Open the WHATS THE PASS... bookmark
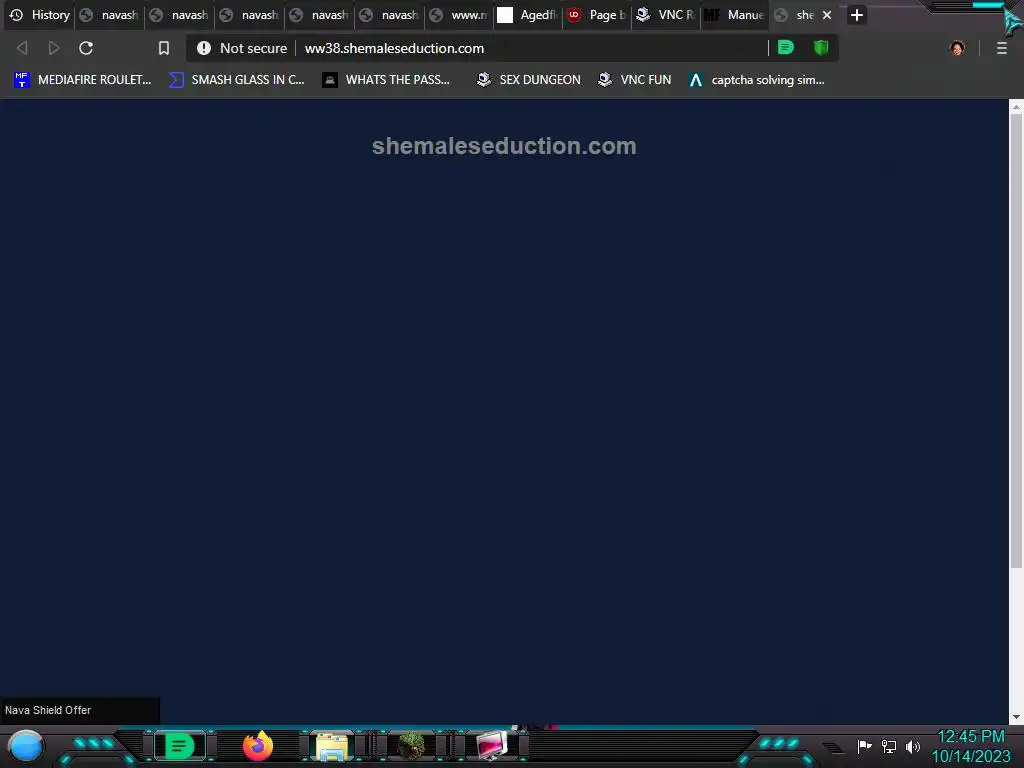The image size is (1024, 768). point(387,80)
